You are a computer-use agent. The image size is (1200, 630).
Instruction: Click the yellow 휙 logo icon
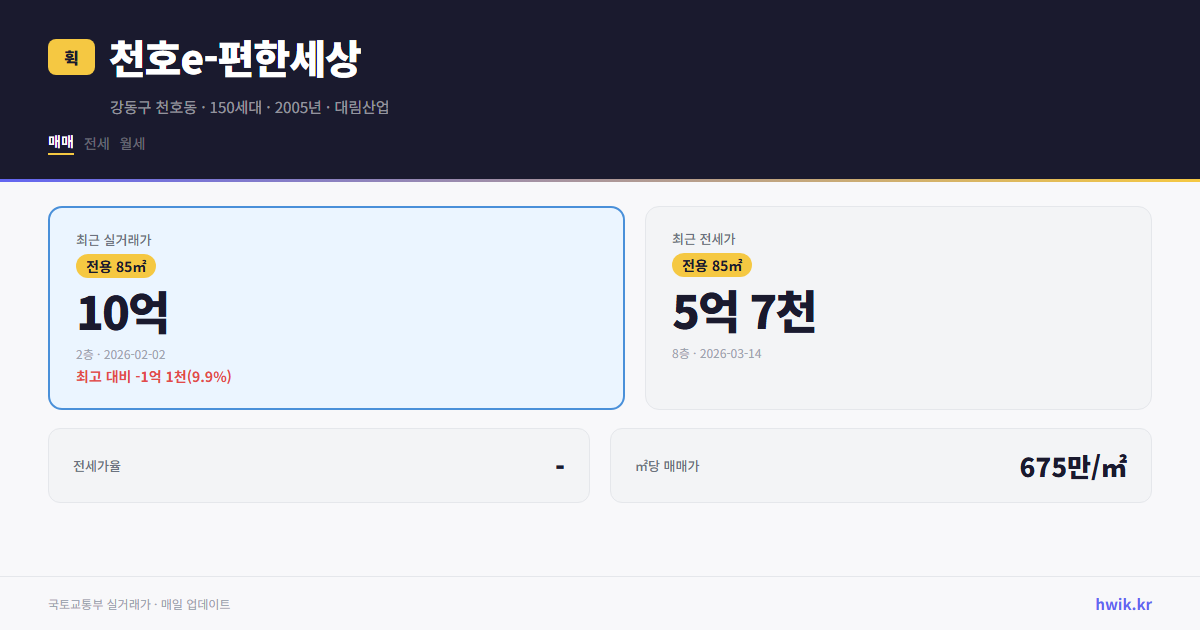click(71, 57)
